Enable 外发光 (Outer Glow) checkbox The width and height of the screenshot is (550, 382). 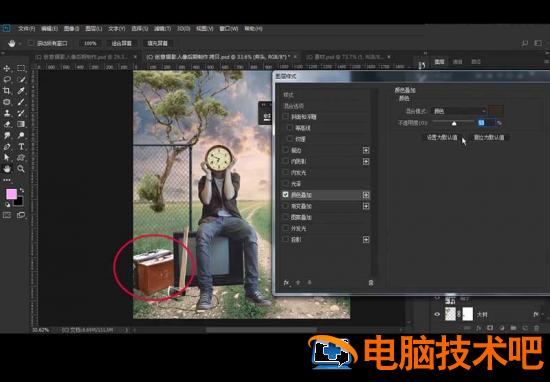coord(286,228)
